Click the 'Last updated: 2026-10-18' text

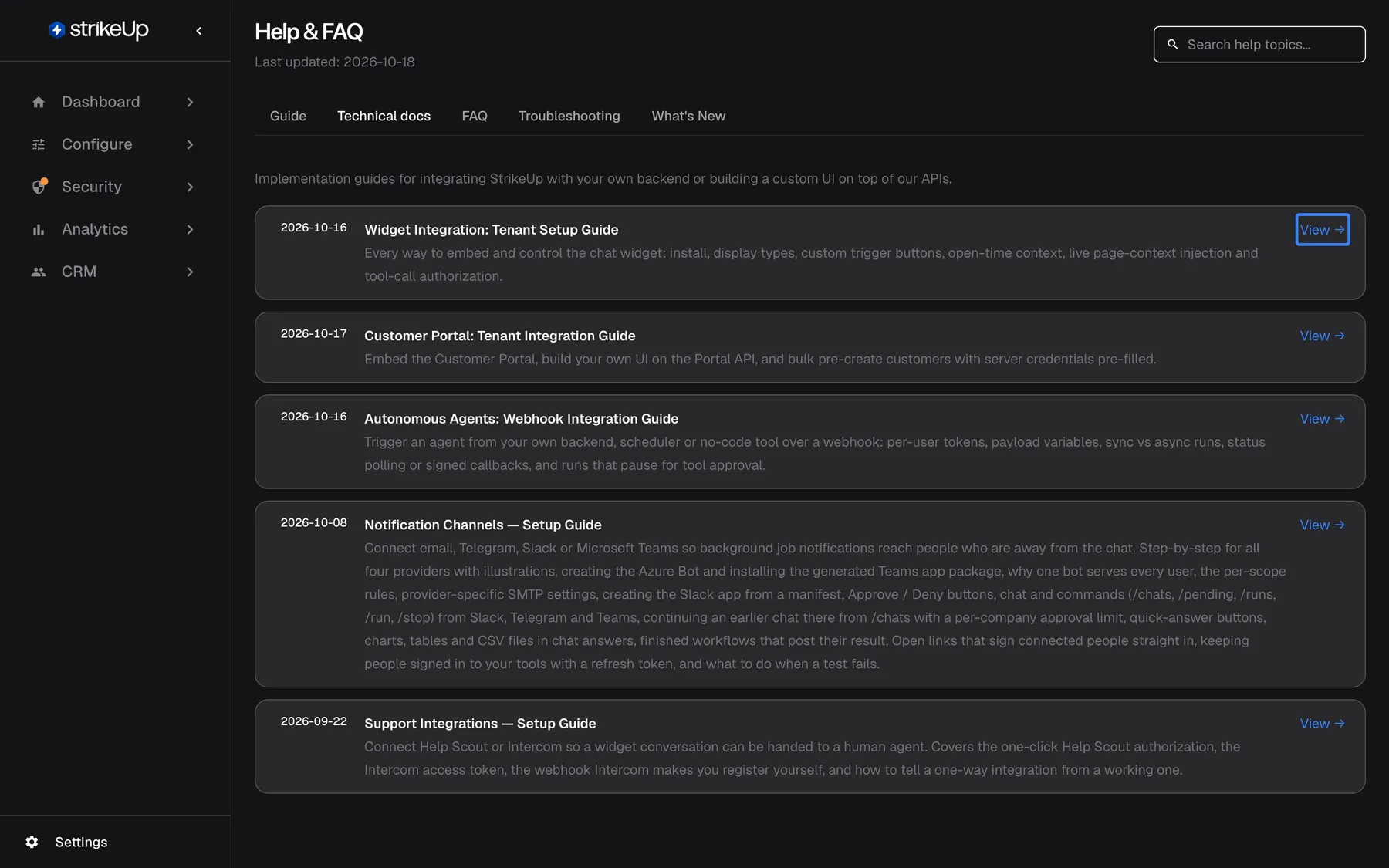[335, 62]
